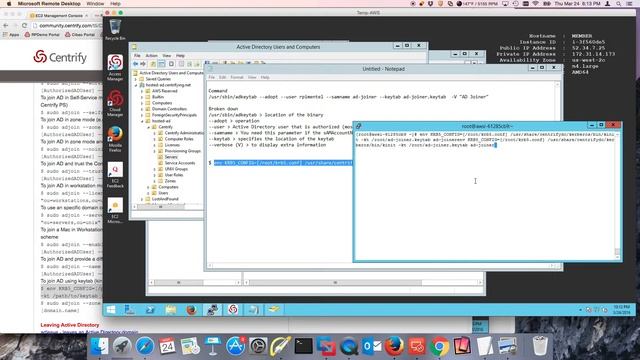Select LostAndFound folder in tree

click(x=164, y=199)
